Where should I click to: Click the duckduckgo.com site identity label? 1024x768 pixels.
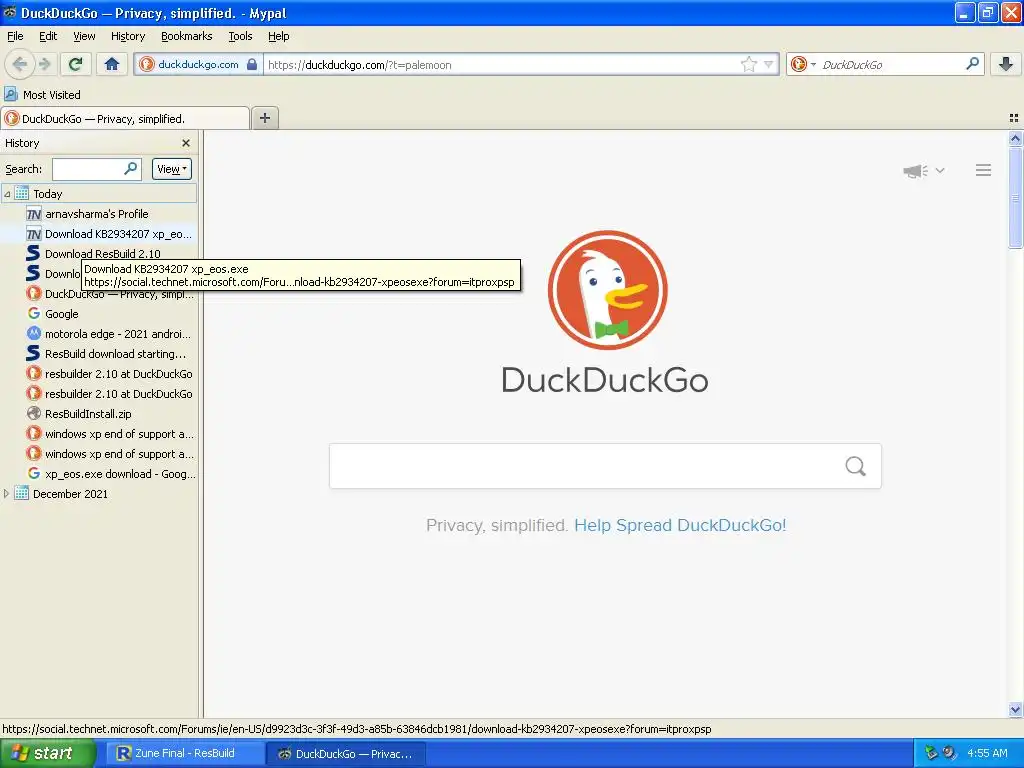pos(199,64)
